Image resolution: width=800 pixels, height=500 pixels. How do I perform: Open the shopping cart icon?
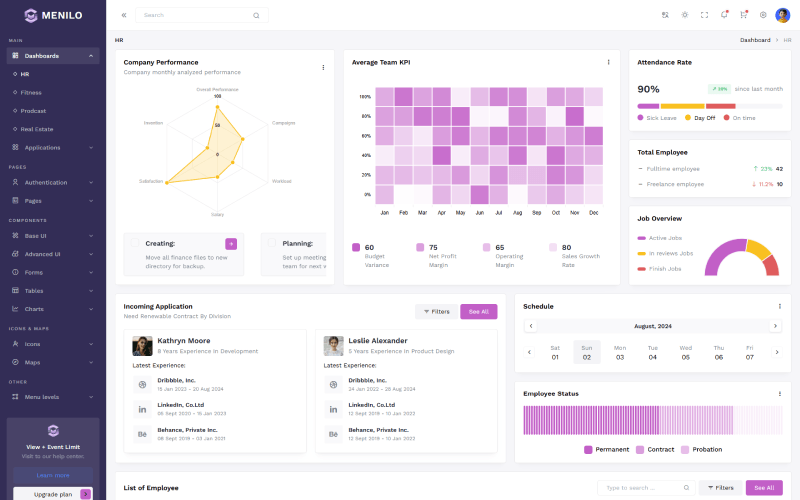coord(743,15)
